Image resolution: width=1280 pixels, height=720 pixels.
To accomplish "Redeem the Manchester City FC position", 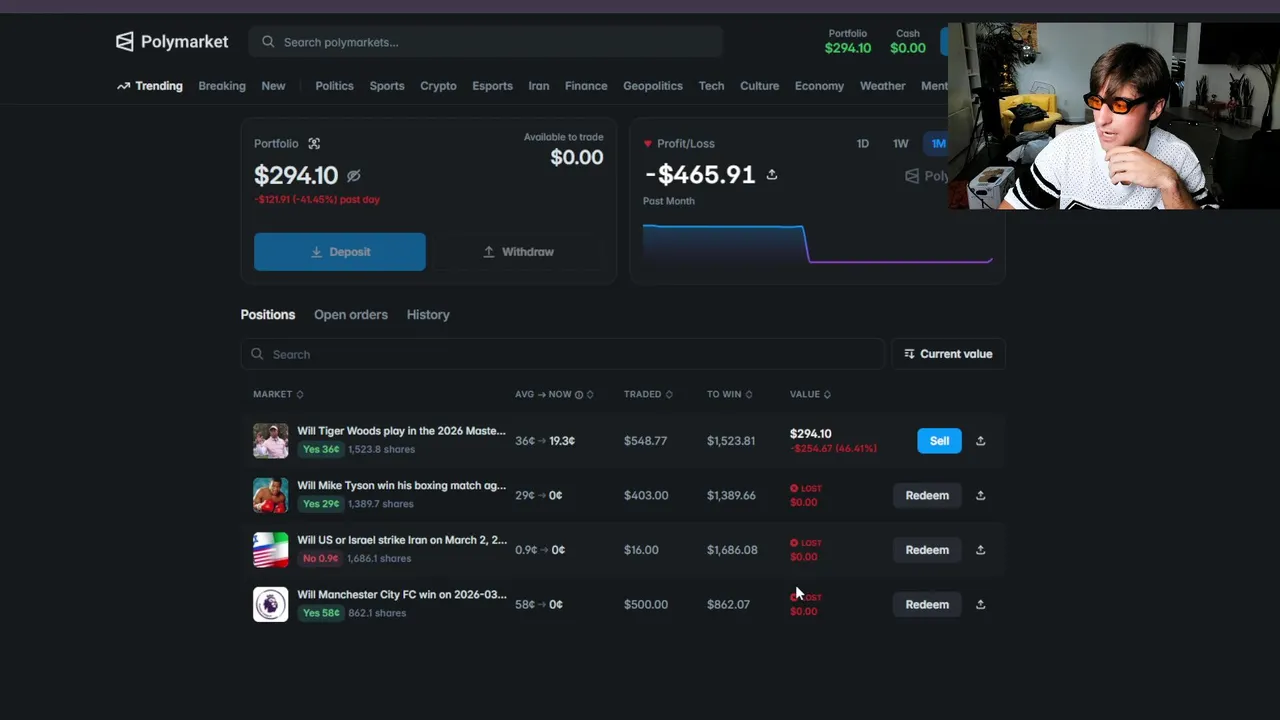I will pyautogui.click(x=927, y=604).
